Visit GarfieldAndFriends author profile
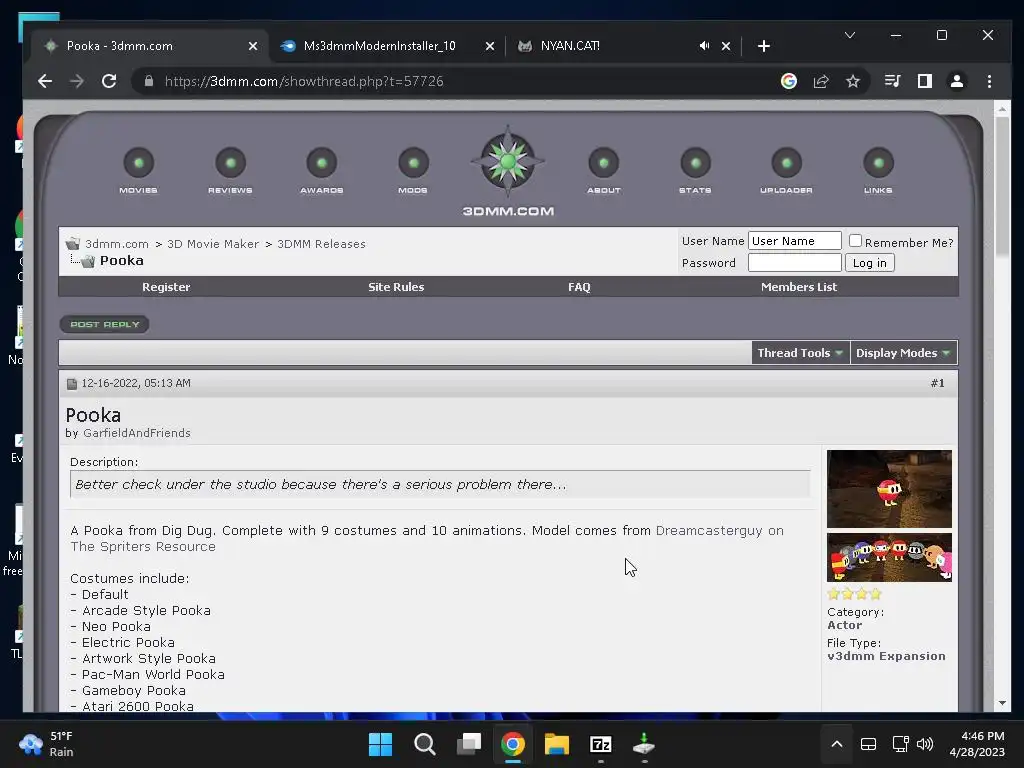Image resolution: width=1024 pixels, height=768 pixels. click(136, 433)
